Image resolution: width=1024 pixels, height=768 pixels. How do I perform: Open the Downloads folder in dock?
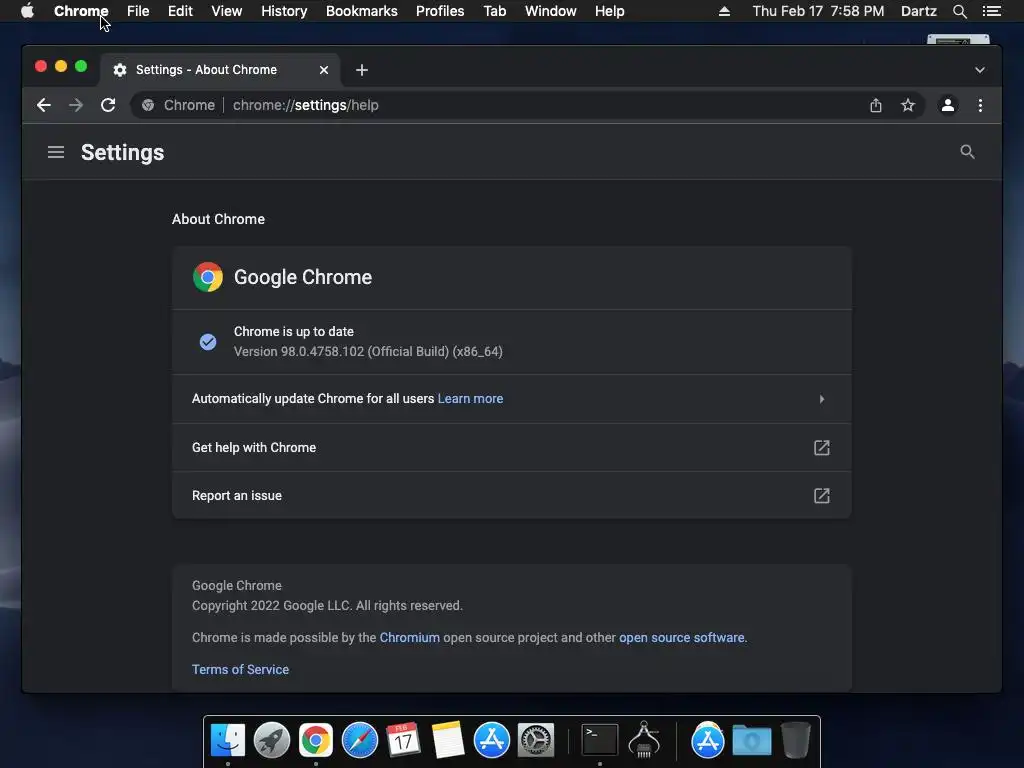[x=752, y=741]
